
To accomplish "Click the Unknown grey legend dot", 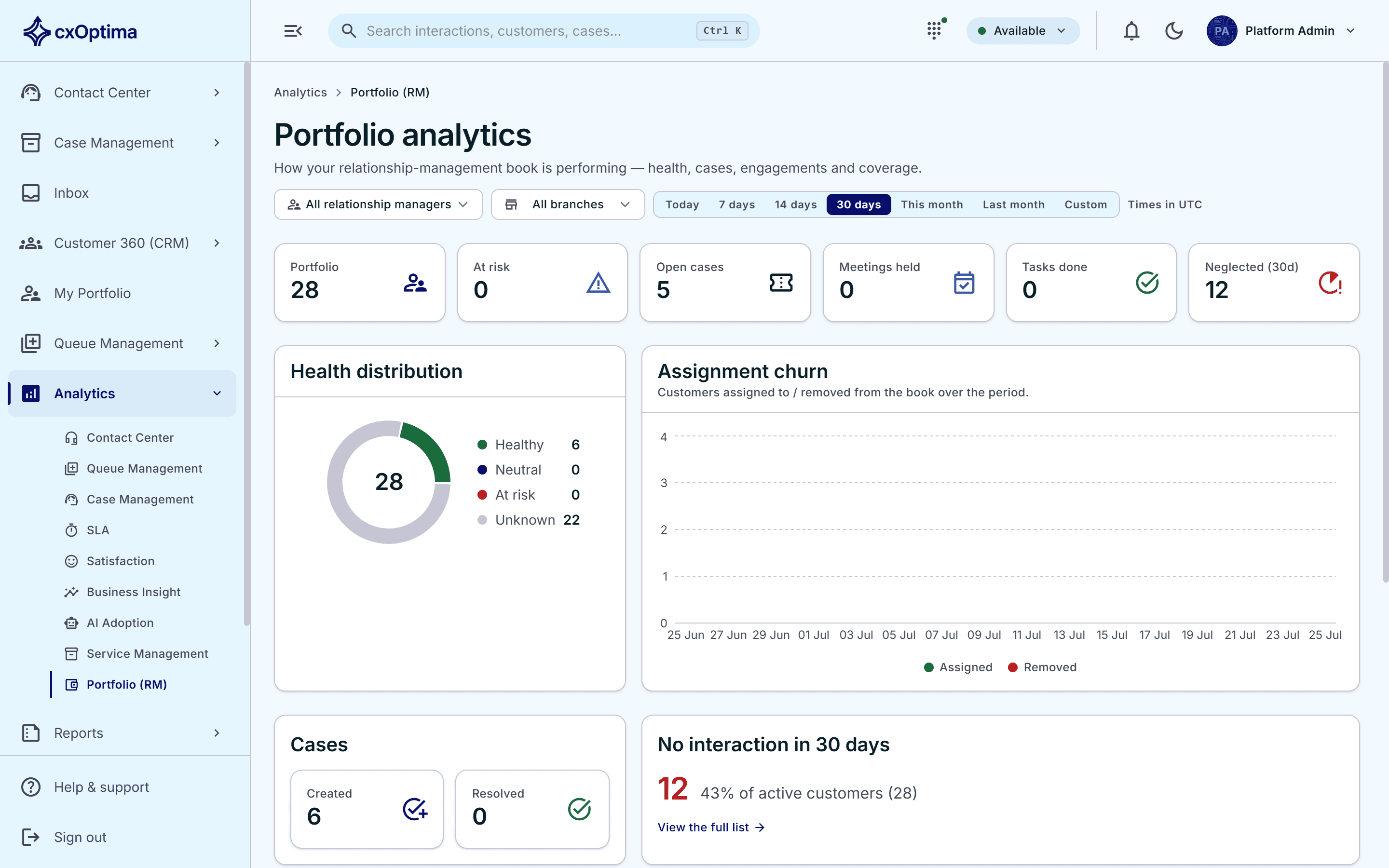I will click(482, 520).
